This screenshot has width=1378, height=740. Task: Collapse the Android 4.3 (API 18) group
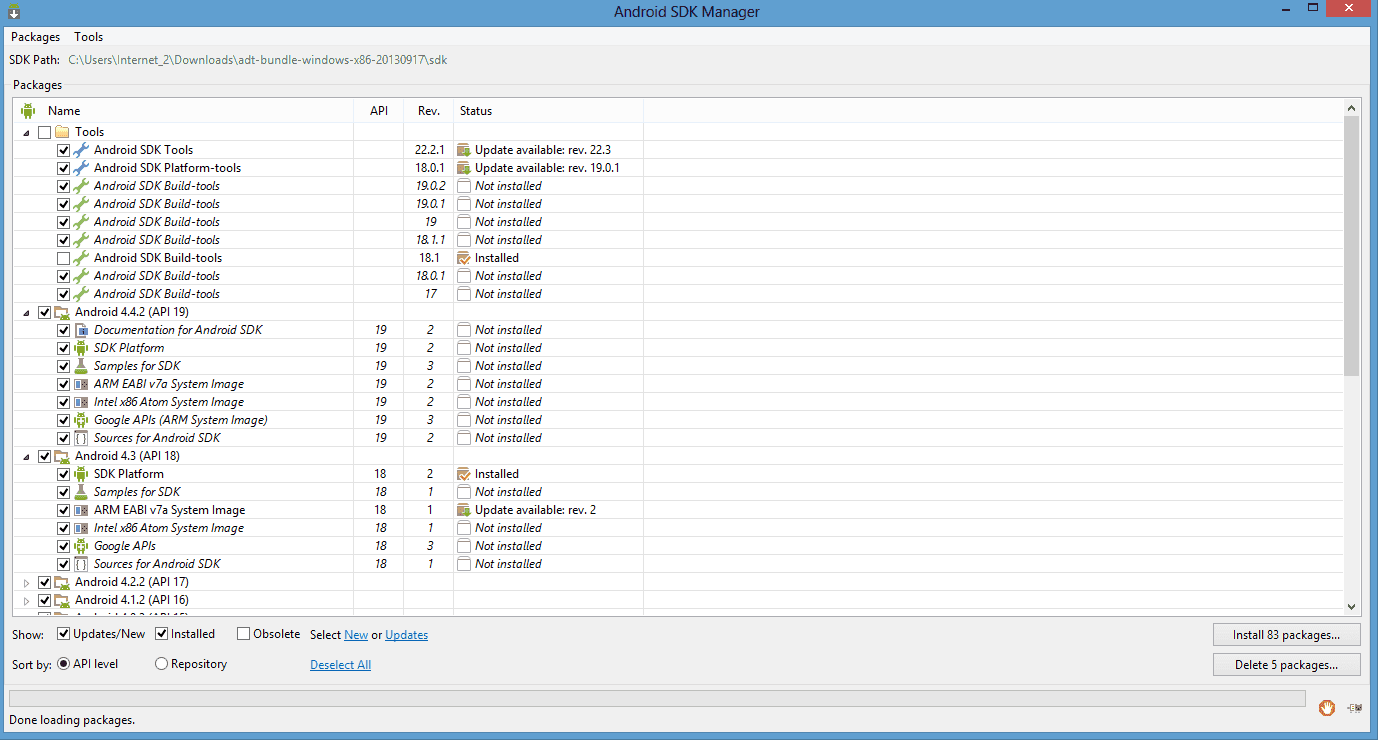26,456
